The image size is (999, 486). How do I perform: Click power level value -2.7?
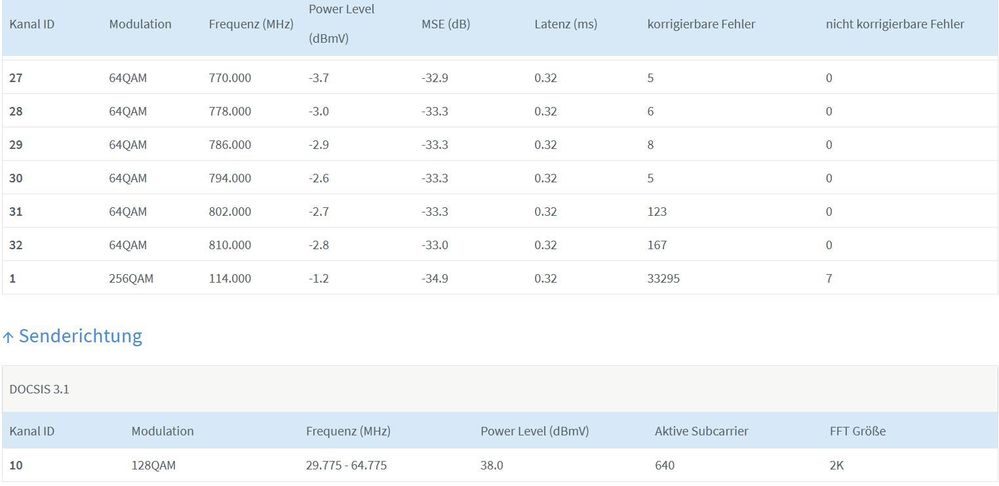(319, 211)
